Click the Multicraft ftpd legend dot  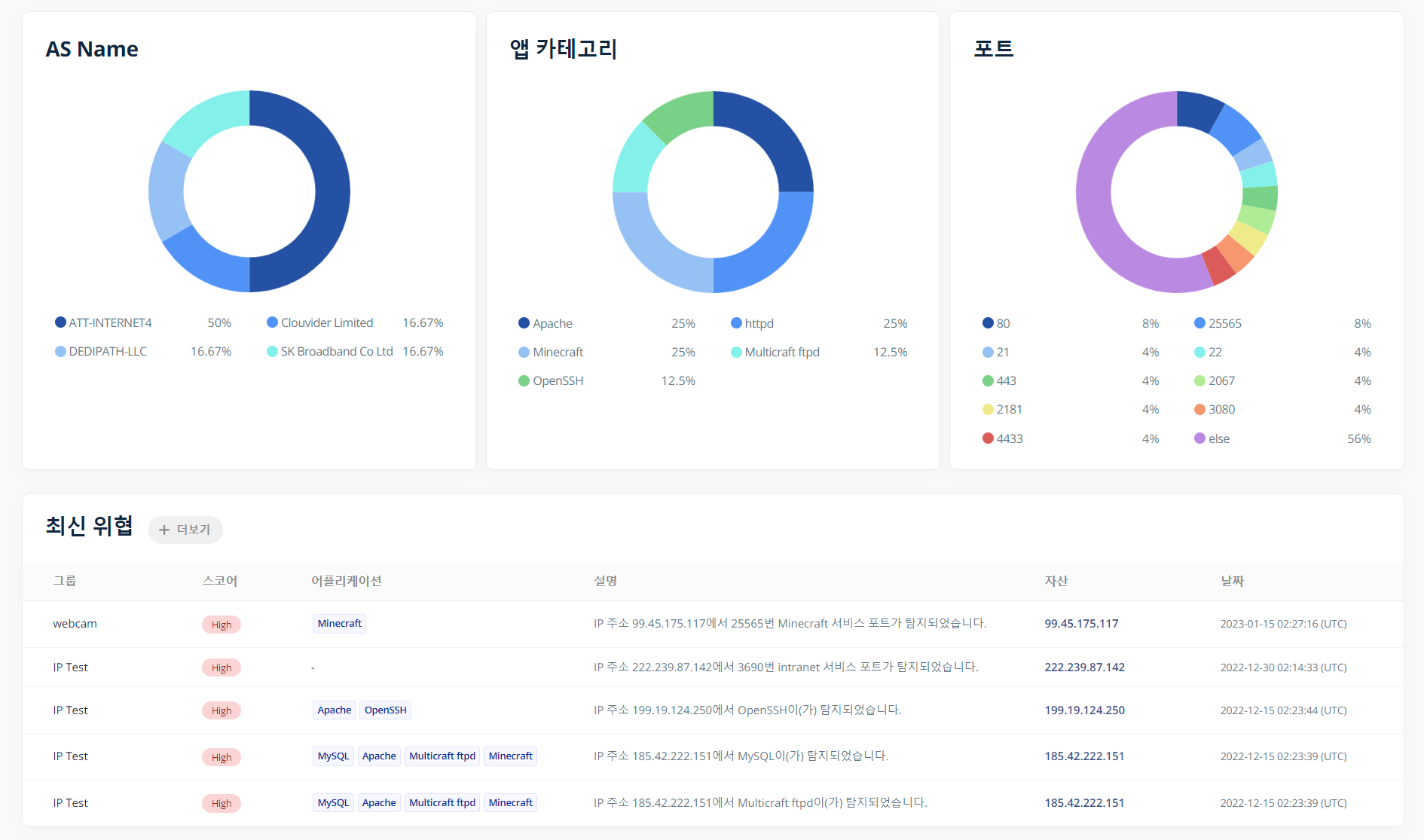coord(736,352)
